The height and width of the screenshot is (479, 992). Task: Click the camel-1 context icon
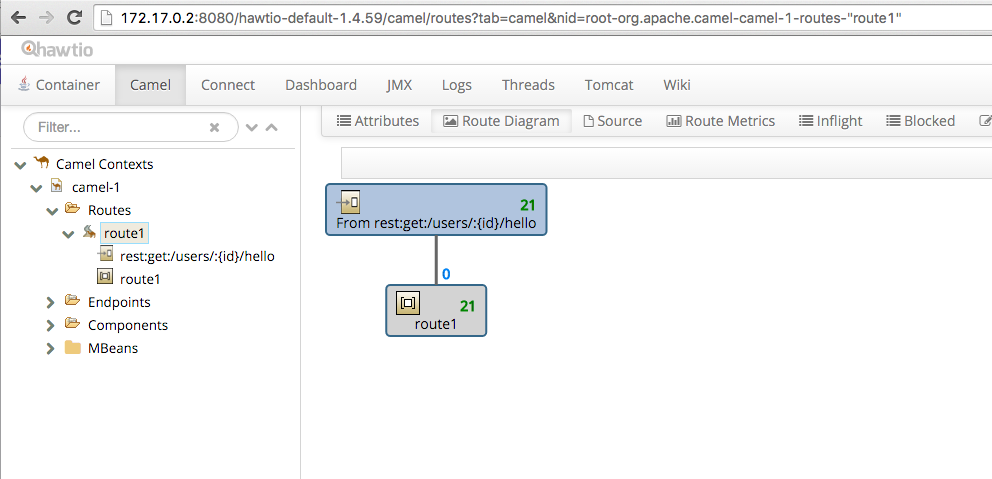tap(57, 186)
